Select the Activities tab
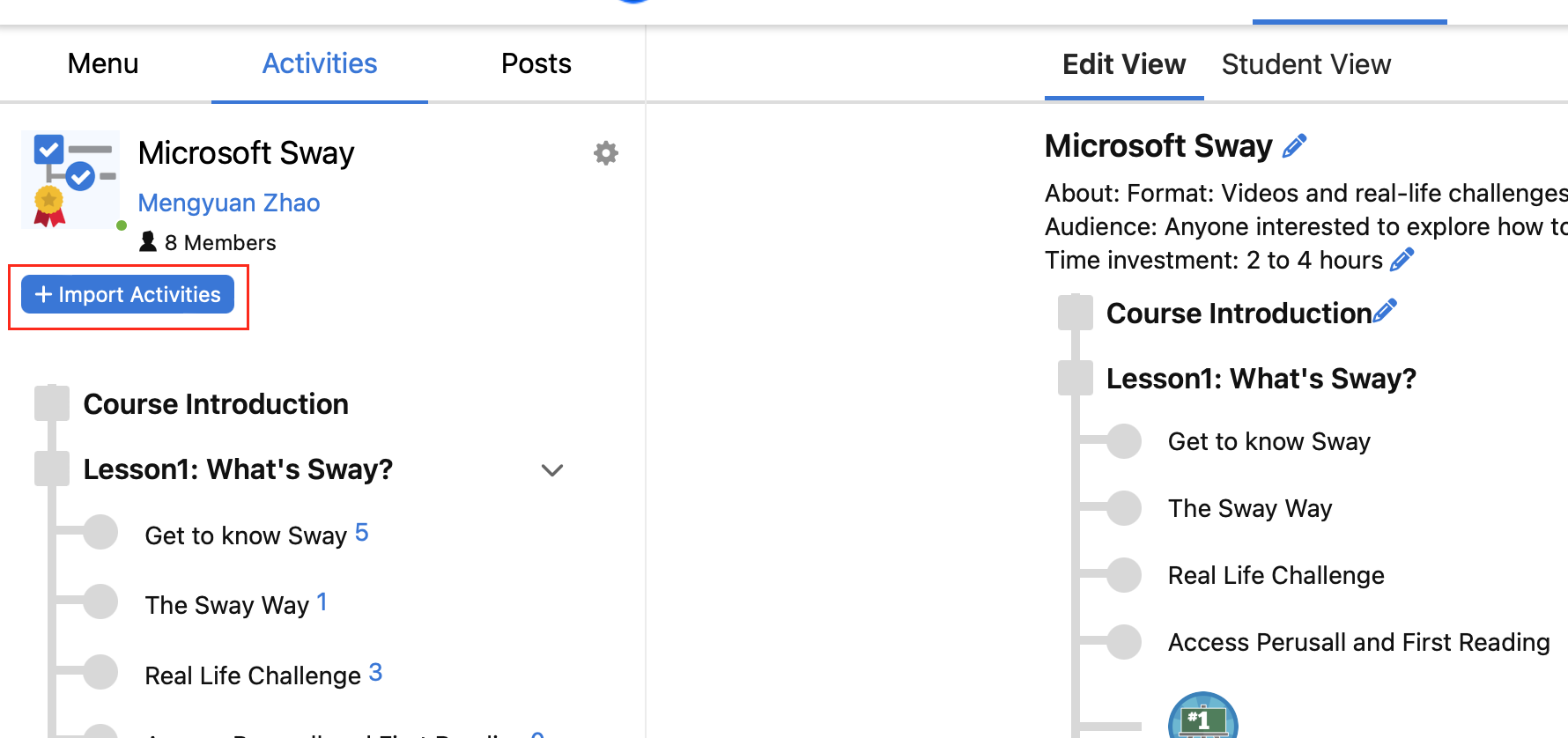The image size is (1568, 738). click(320, 63)
